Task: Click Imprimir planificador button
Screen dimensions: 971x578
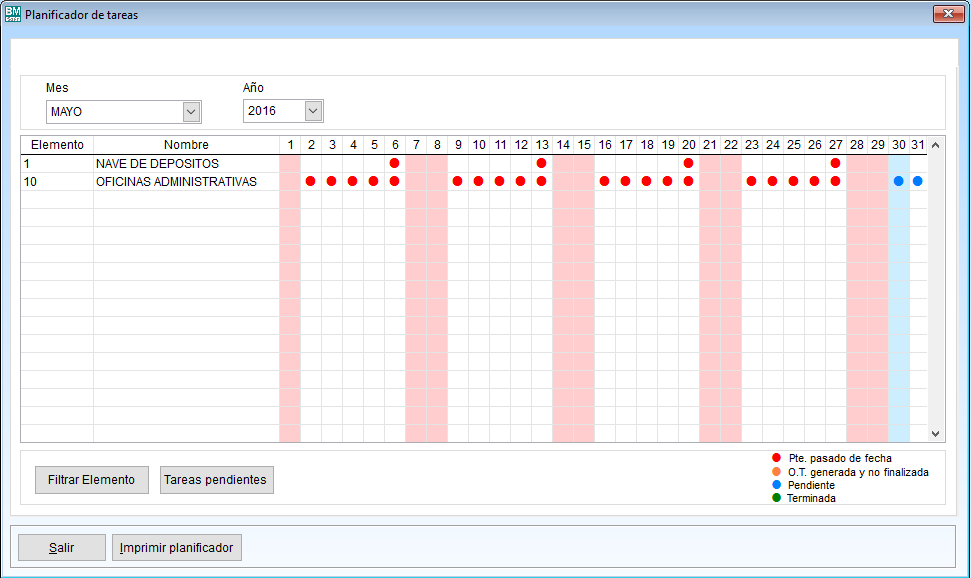Action: tap(176, 548)
